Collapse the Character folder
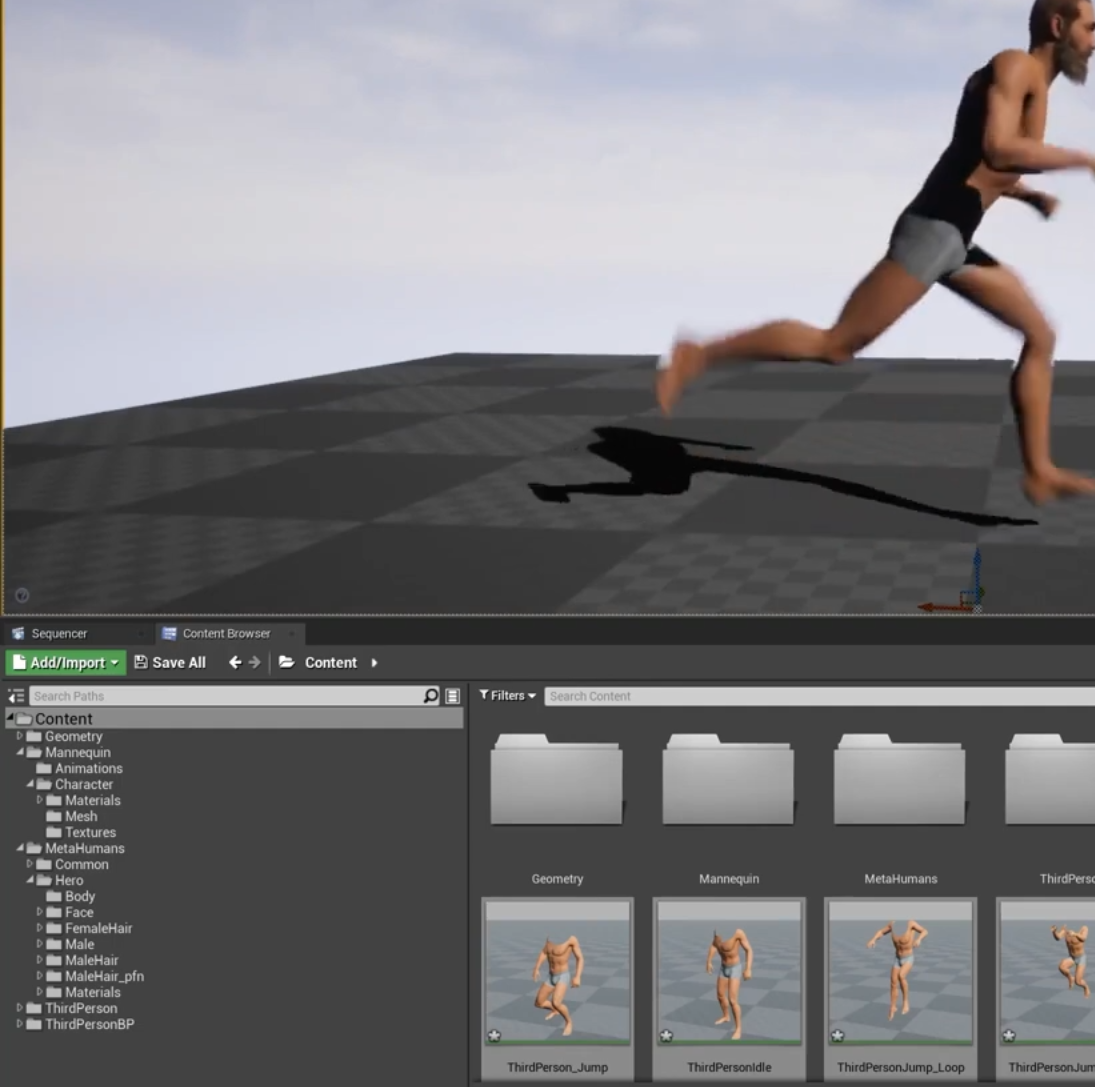Screen dimensions: 1095x1087 30,784
